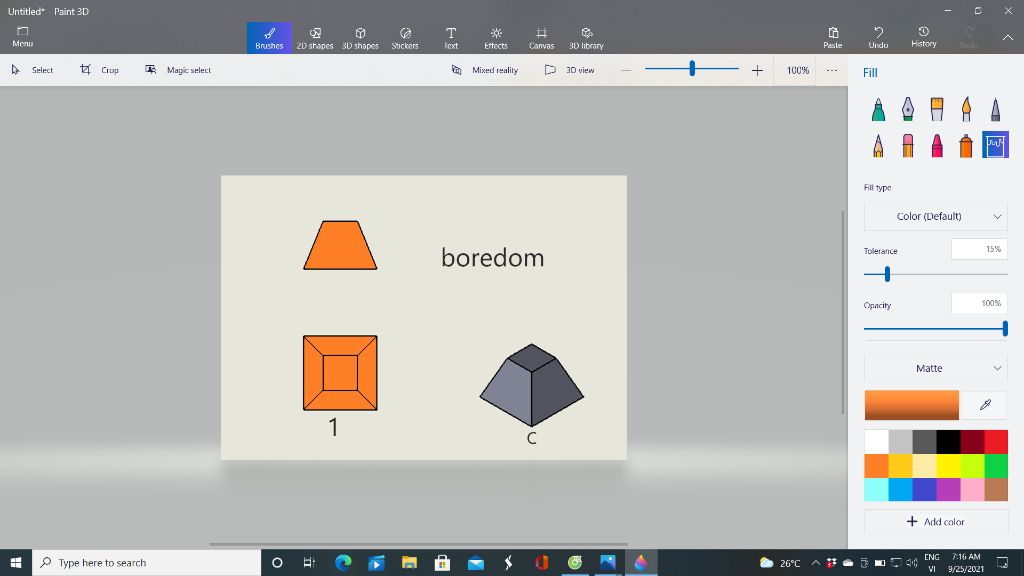Choose the black color swatch

pos(948,441)
